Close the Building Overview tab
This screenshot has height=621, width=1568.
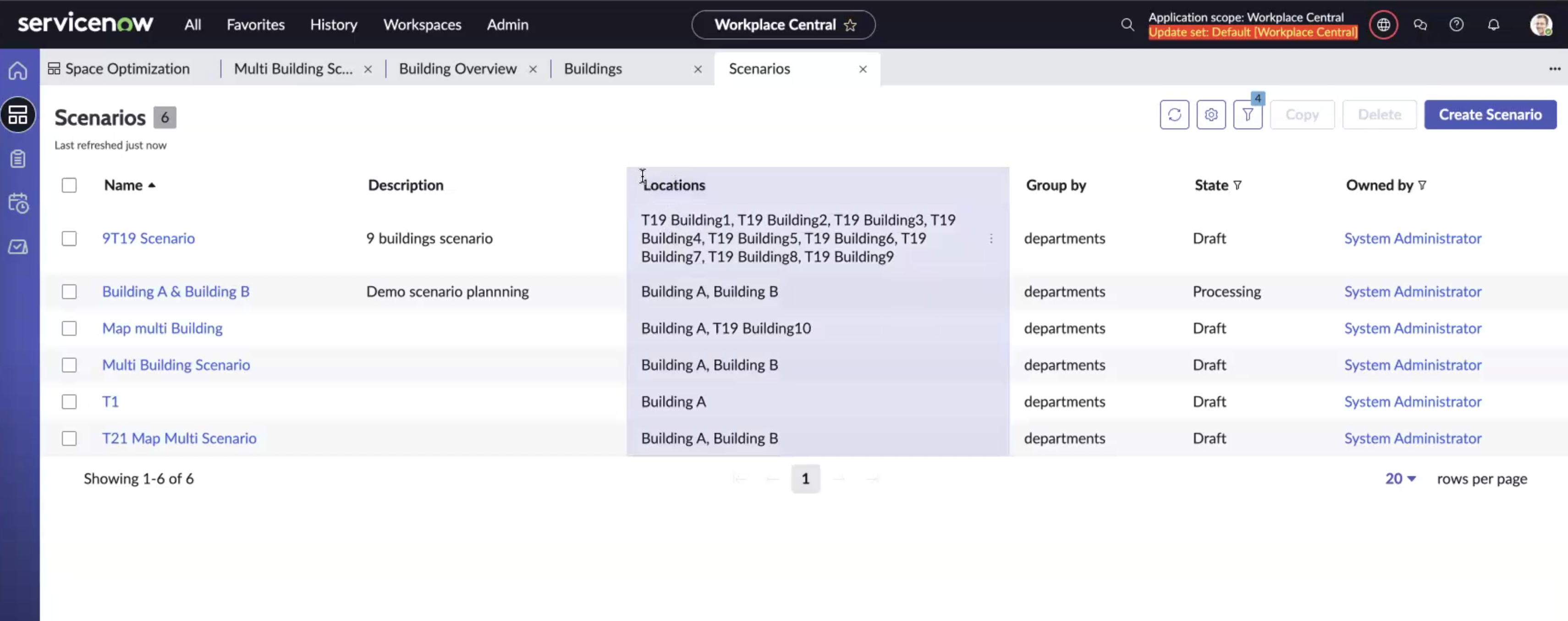pos(533,69)
